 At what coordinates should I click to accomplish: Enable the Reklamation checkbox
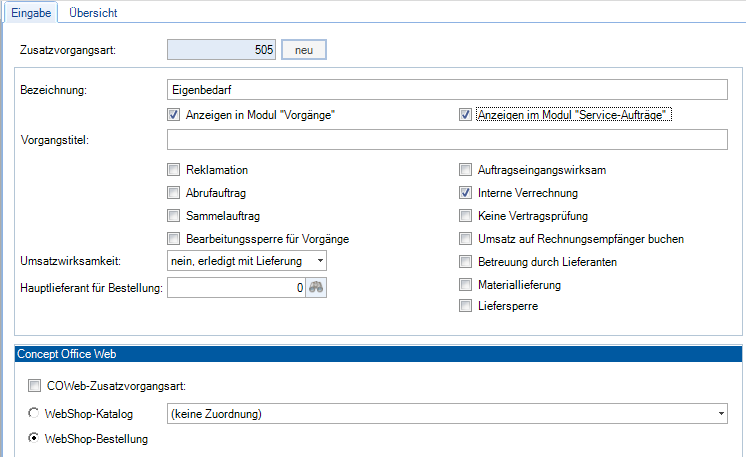pos(174,170)
